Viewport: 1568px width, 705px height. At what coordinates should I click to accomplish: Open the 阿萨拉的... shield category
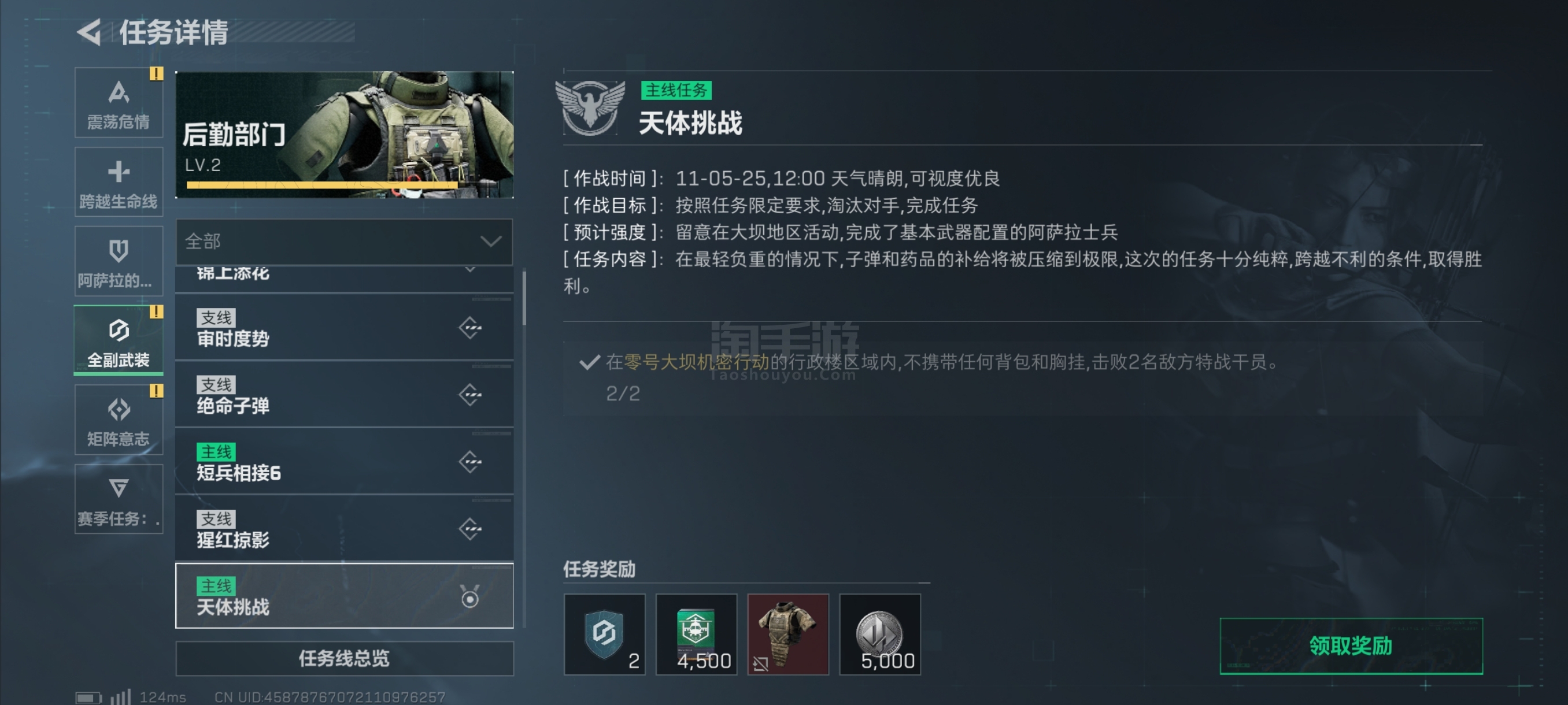coord(119,262)
